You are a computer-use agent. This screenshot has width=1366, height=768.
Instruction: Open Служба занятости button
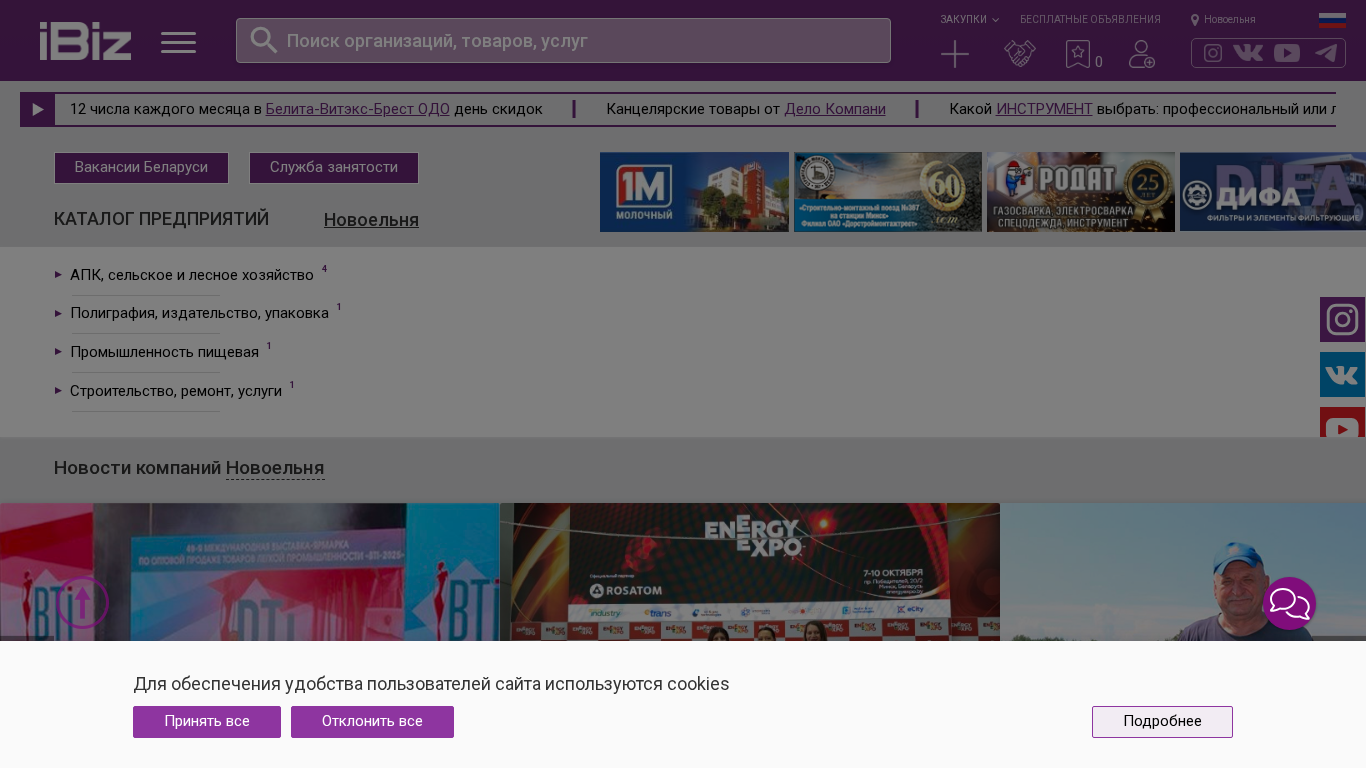(x=334, y=168)
